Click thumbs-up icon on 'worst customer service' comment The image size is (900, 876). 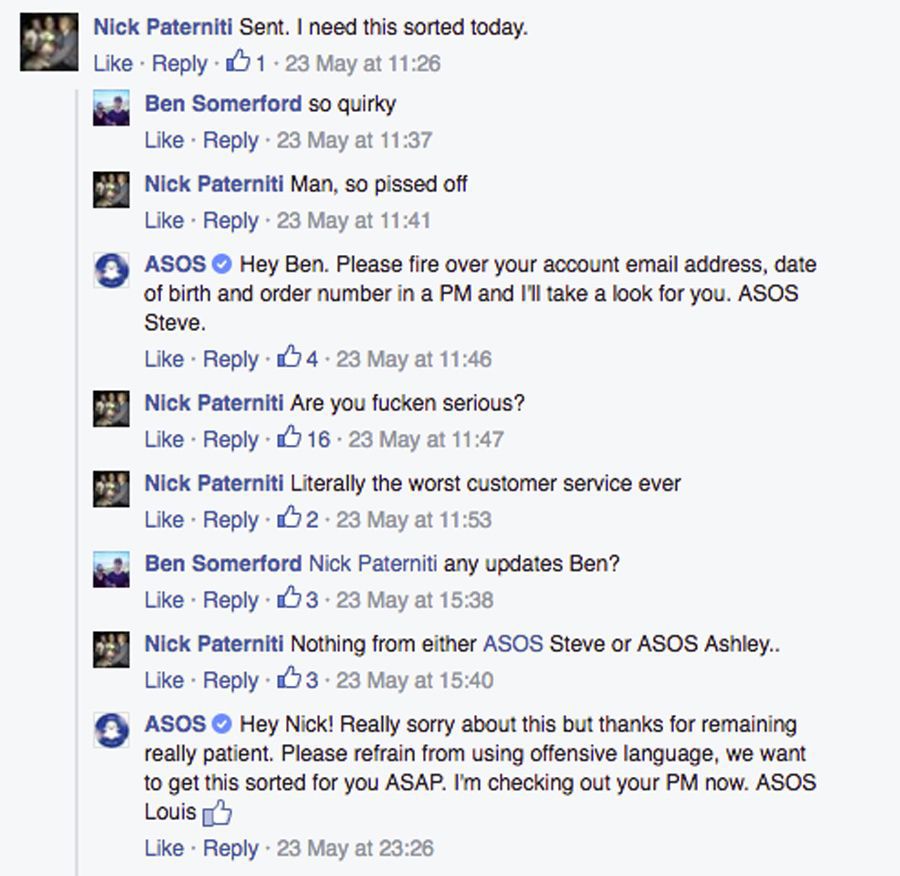click(x=289, y=517)
